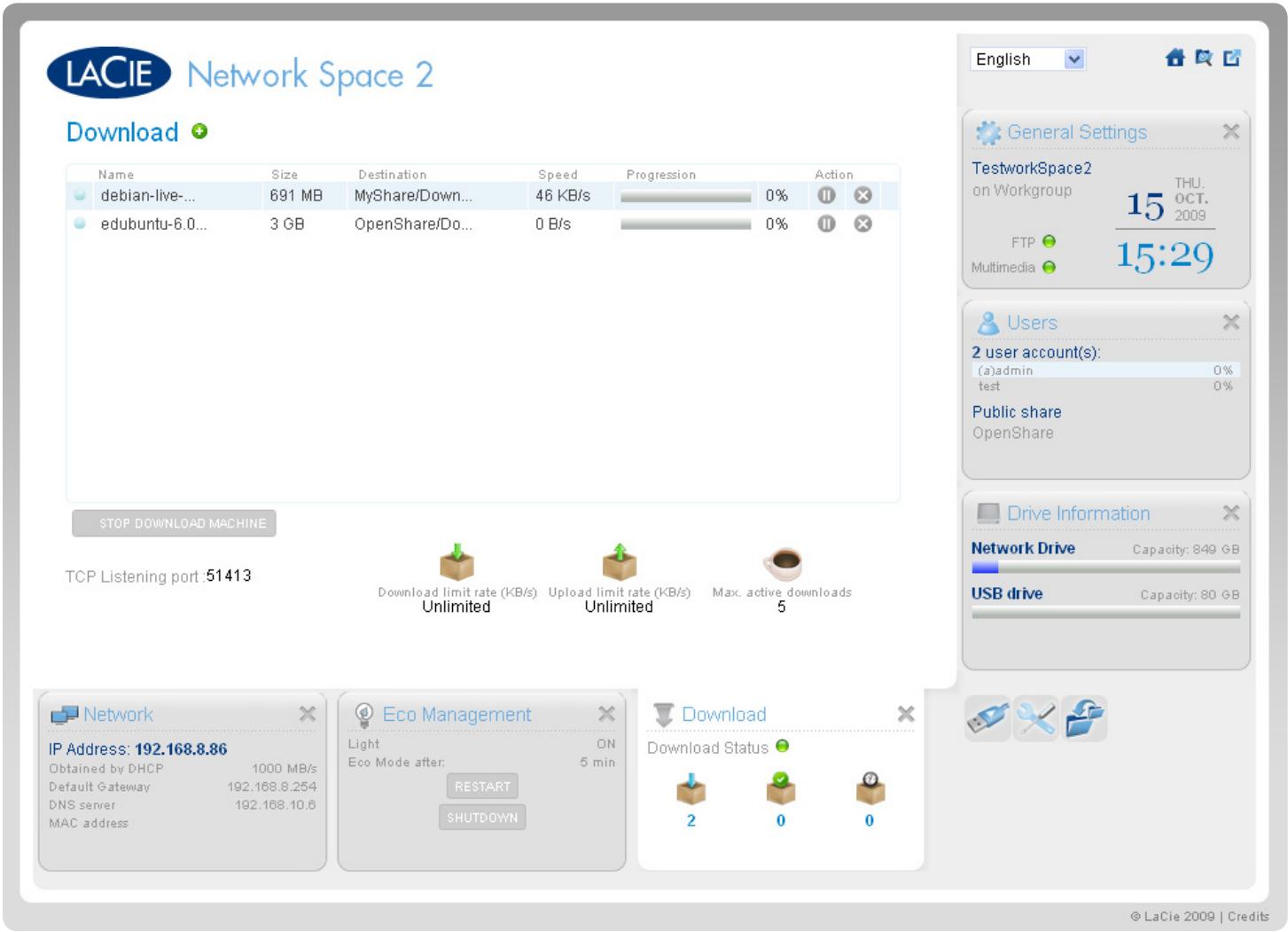
Task: Click the Users person icon
Action: tap(987, 323)
